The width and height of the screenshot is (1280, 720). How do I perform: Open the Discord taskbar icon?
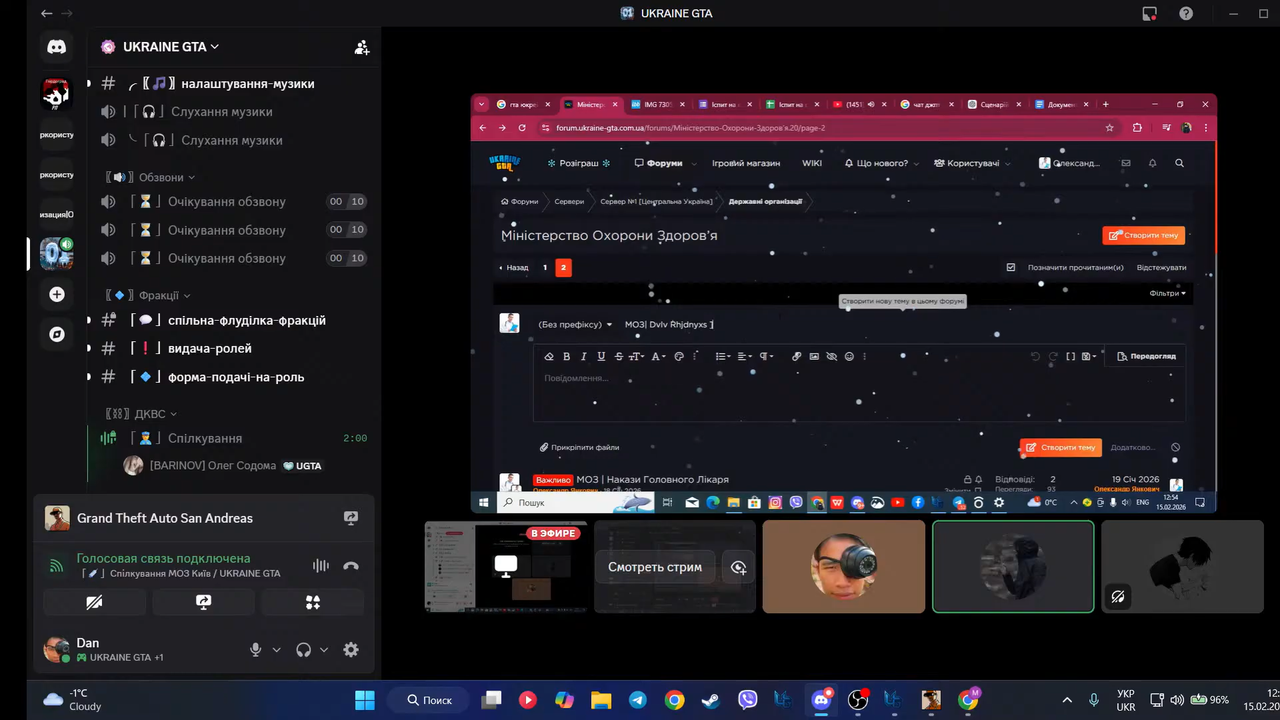[822, 700]
